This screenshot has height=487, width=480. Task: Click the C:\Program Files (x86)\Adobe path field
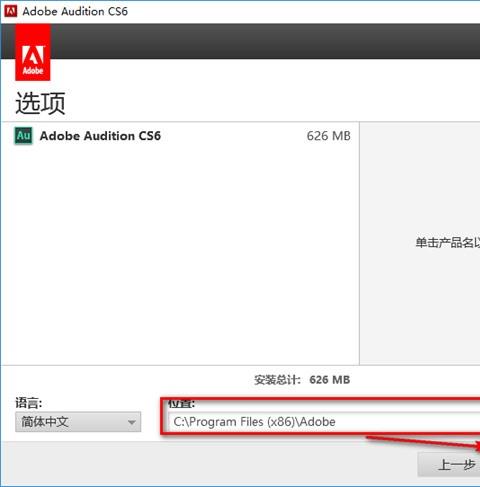(324, 422)
